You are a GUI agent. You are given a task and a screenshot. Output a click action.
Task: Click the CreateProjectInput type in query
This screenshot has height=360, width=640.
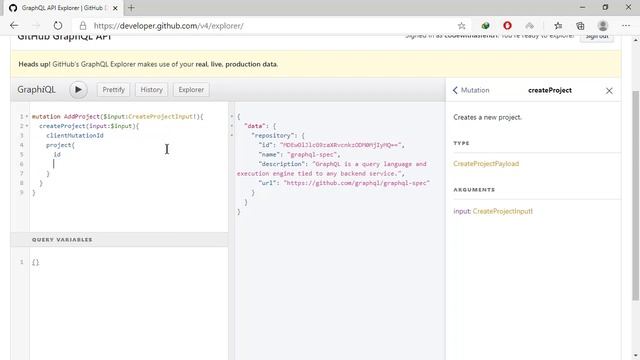coord(162,116)
